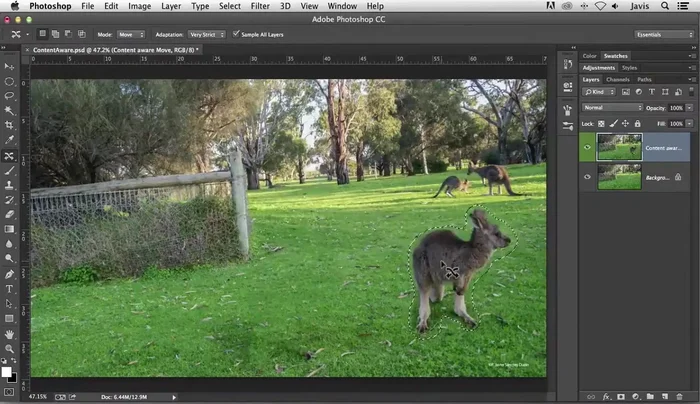Open the Swatches panel tab
700x404 pixels.
(x=616, y=56)
